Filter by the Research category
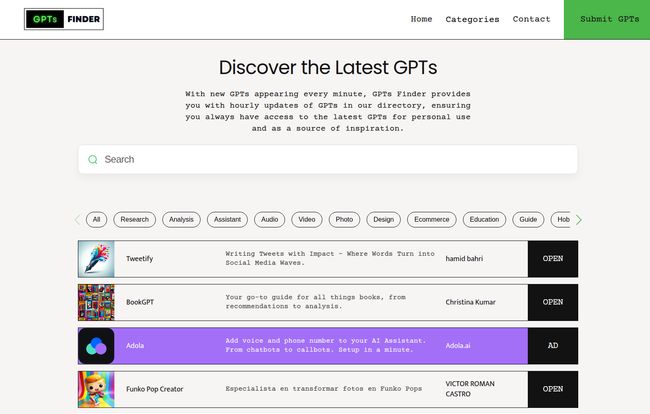 coord(135,220)
